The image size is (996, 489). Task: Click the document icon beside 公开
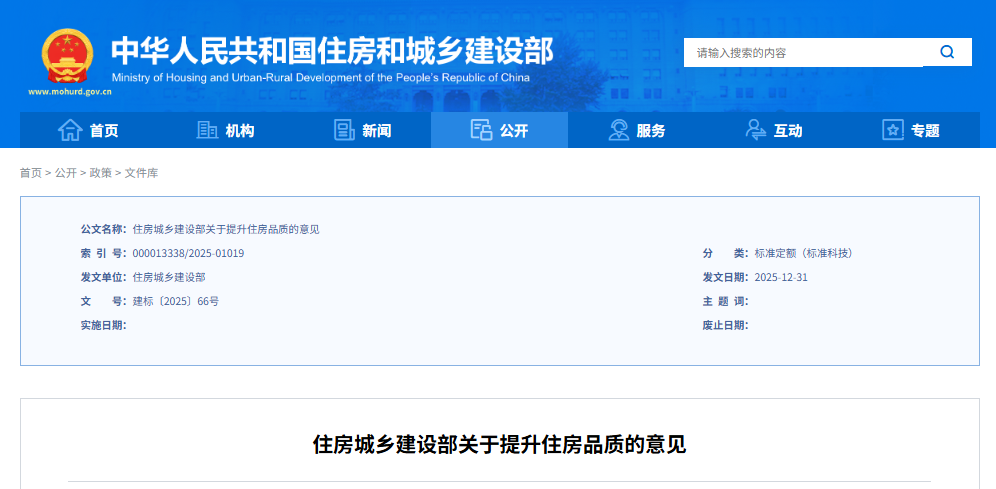(481, 130)
